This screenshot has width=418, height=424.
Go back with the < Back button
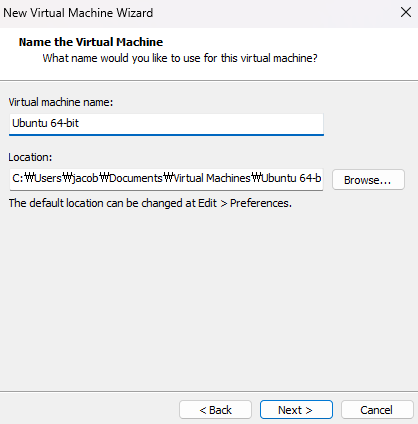[x=215, y=410]
